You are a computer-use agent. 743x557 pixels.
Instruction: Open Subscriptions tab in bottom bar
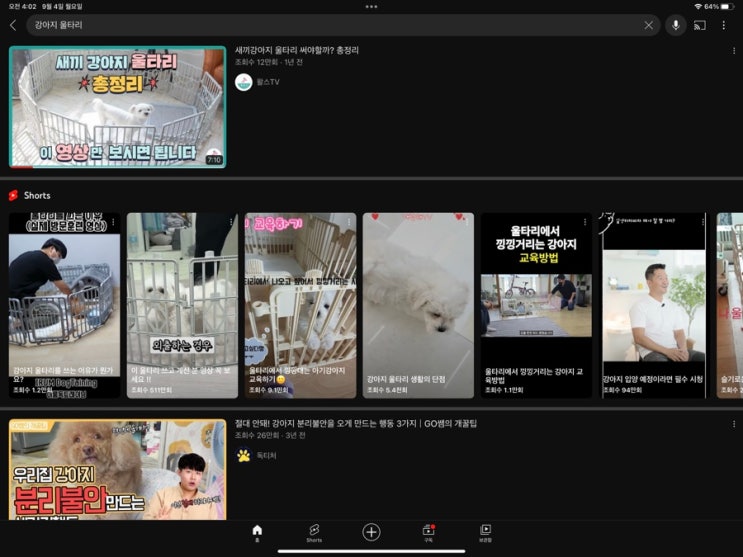pyautogui.click(x=428, y=533)
